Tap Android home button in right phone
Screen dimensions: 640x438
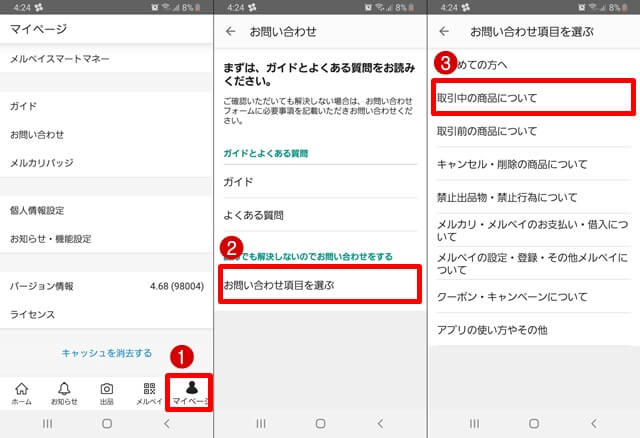pos(534,424)
